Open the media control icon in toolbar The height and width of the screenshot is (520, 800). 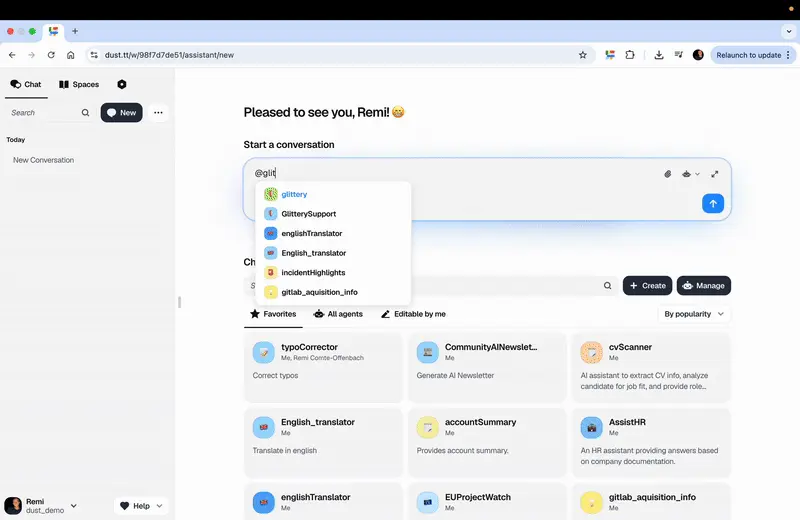click(x=679, y=55)
